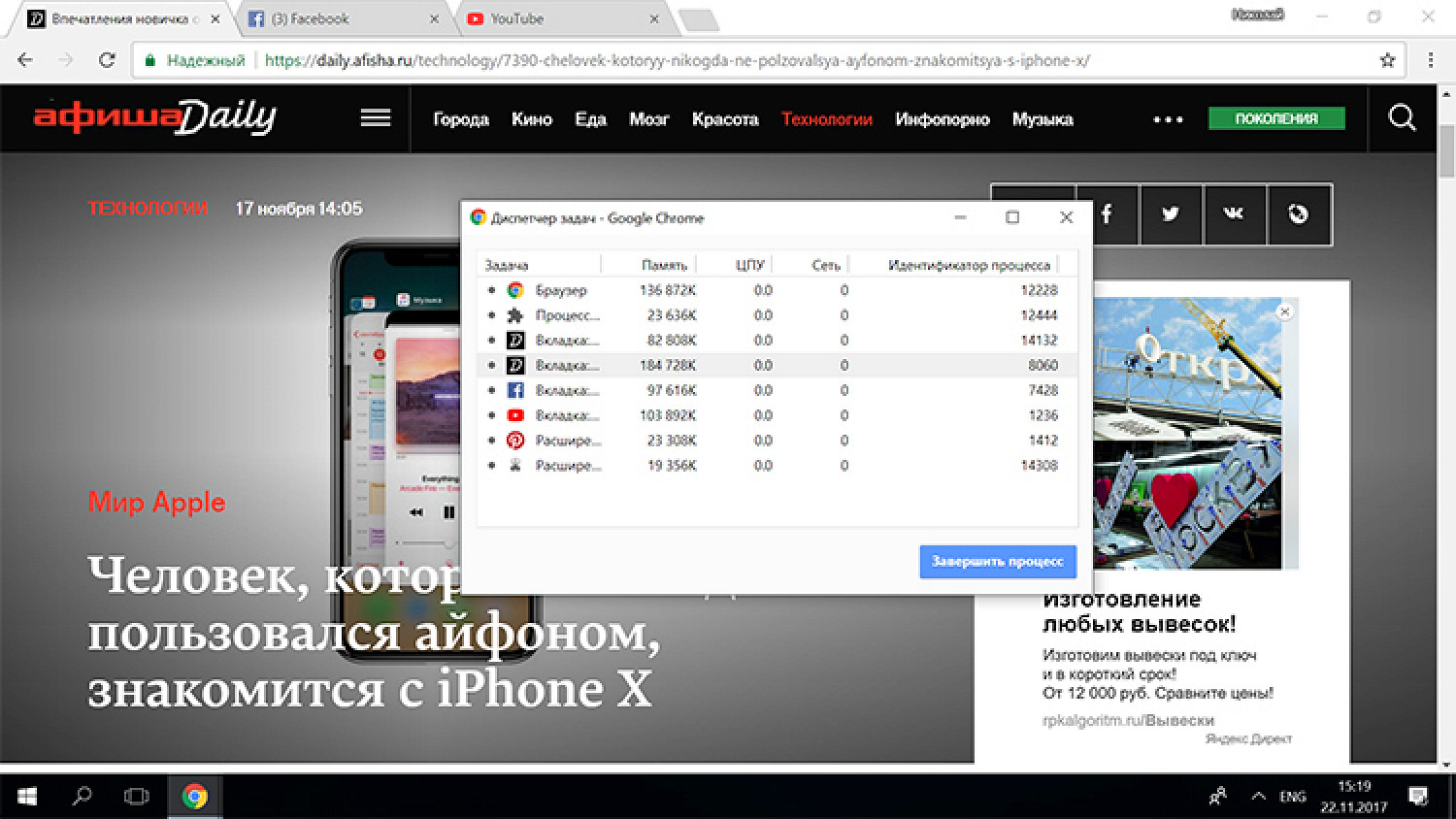Open Windows taskbar search
Screen dimensions: 1456x819
(83, 796)
